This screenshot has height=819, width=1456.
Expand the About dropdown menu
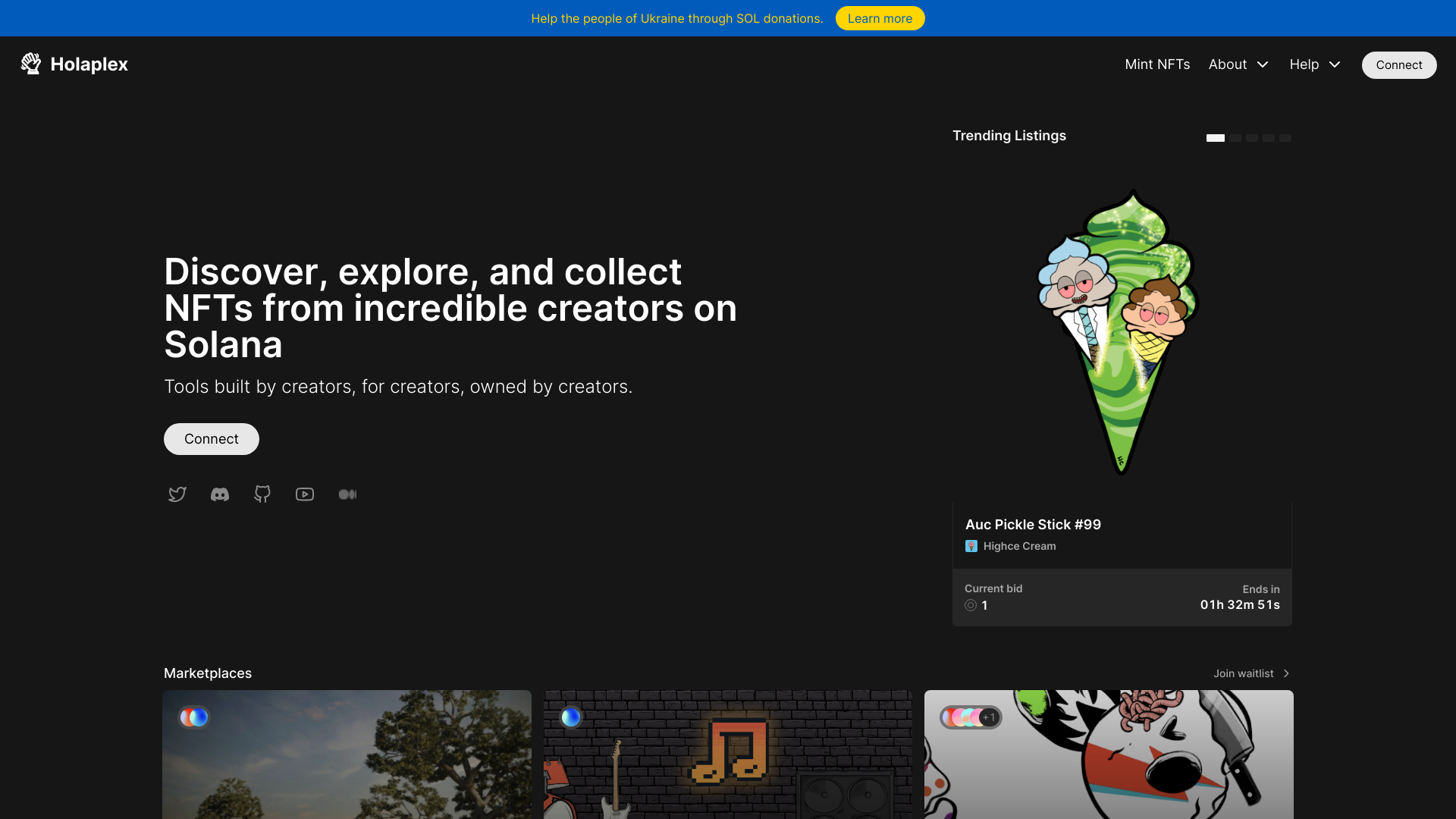(x=1238, y=64)
